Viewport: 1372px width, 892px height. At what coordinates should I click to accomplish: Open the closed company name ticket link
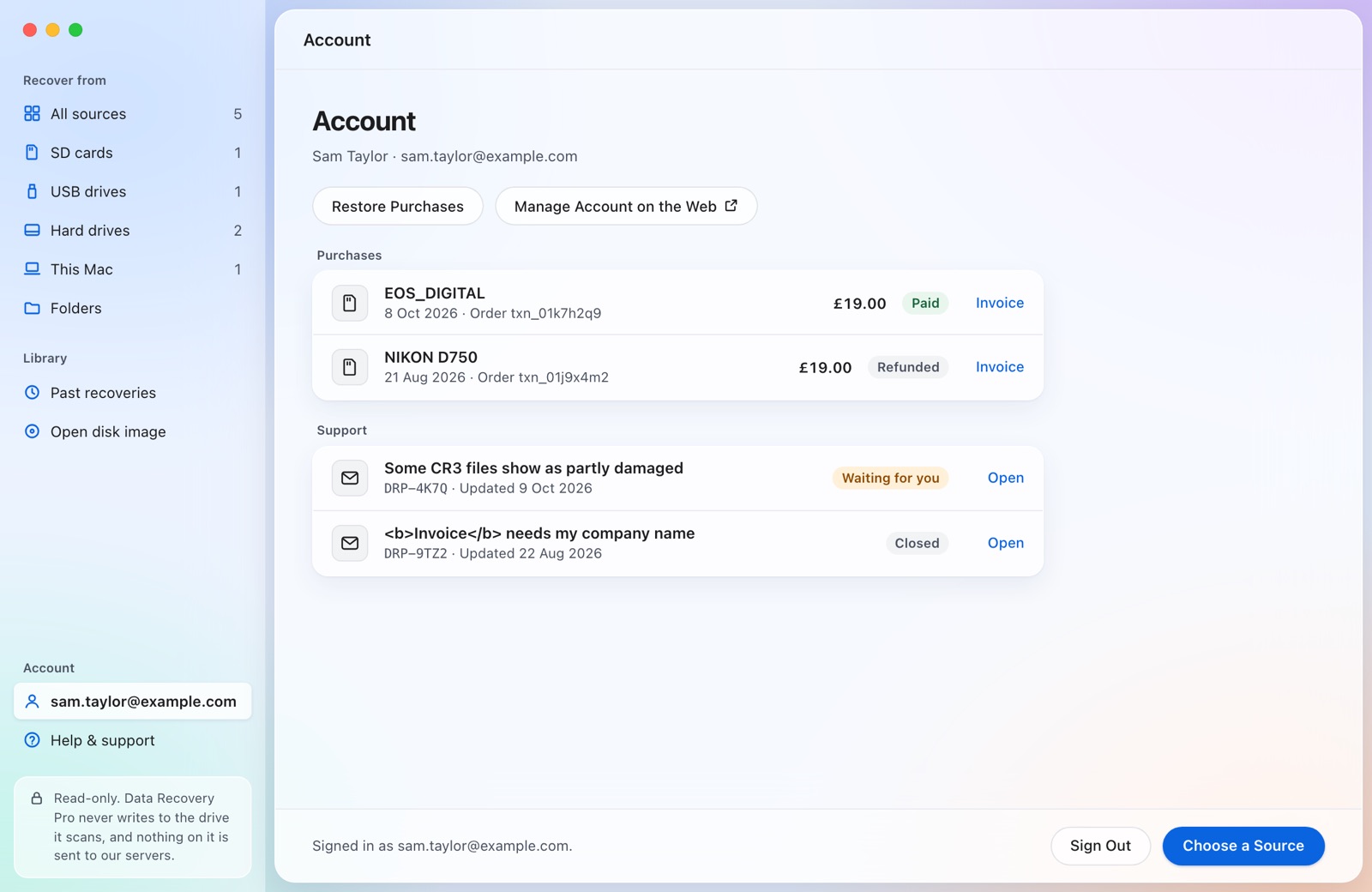pos(1006,543)
